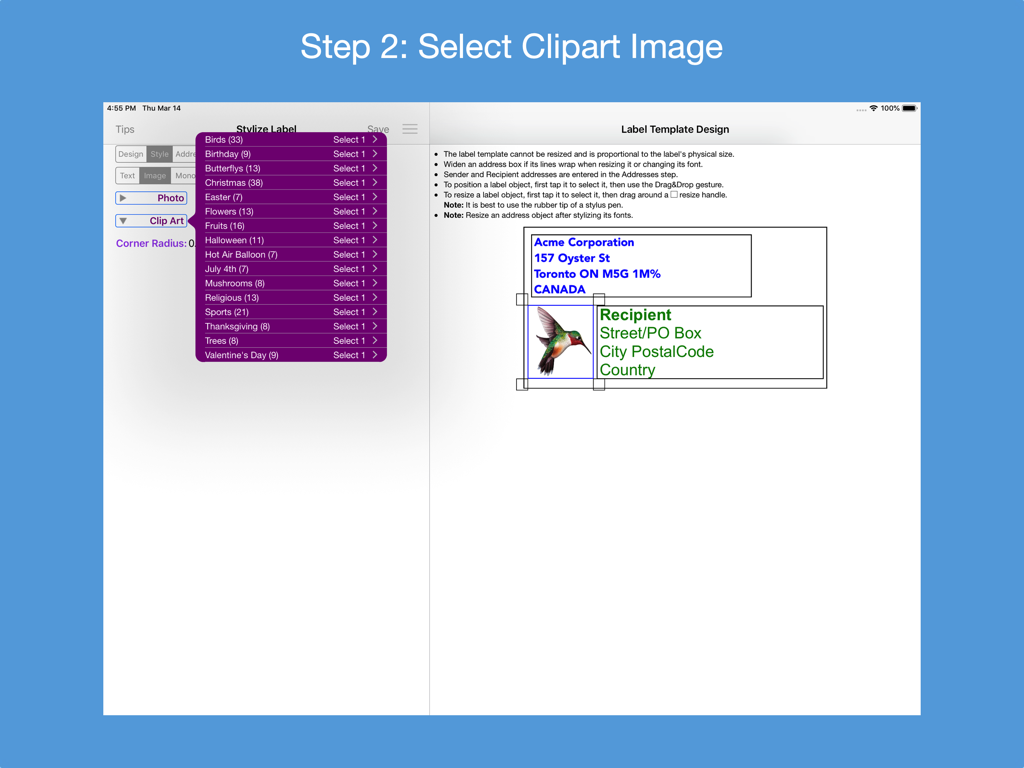This screenshot has height=768, width=1024.
Task: Collapse the Clip Art section
Action: click(x=150, y=220)
